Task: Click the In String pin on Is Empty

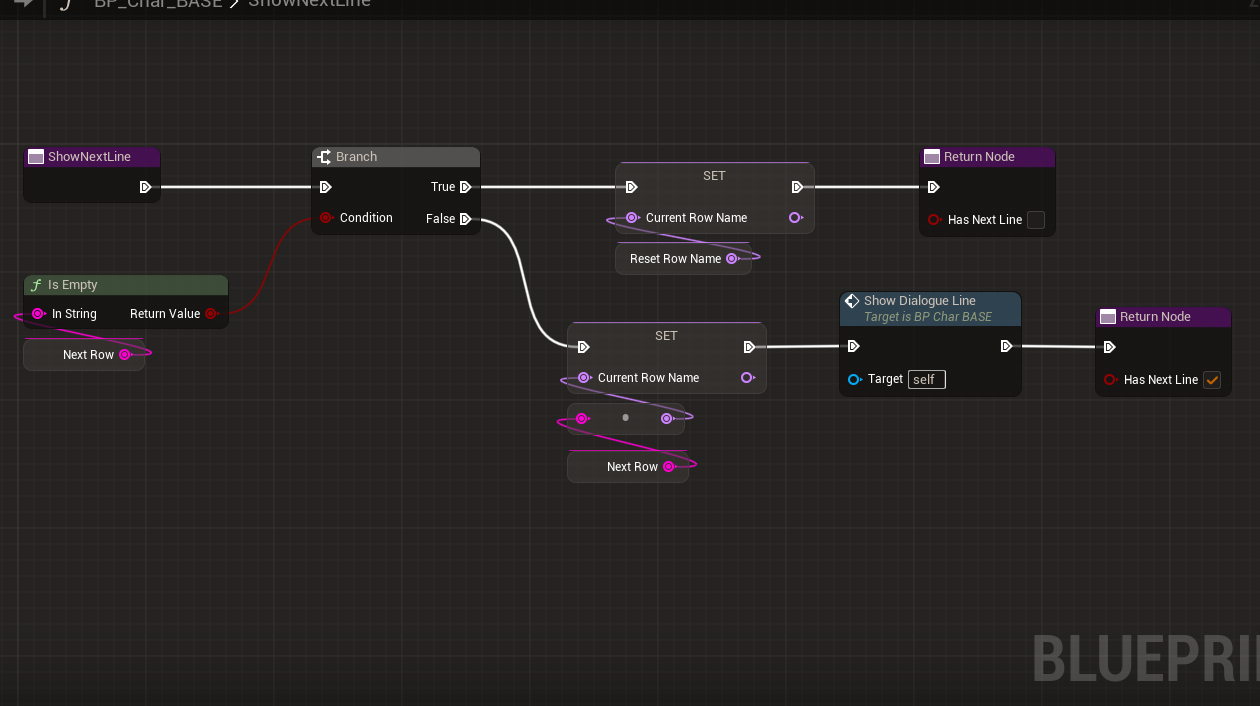Action: click(x=38, y=314)
